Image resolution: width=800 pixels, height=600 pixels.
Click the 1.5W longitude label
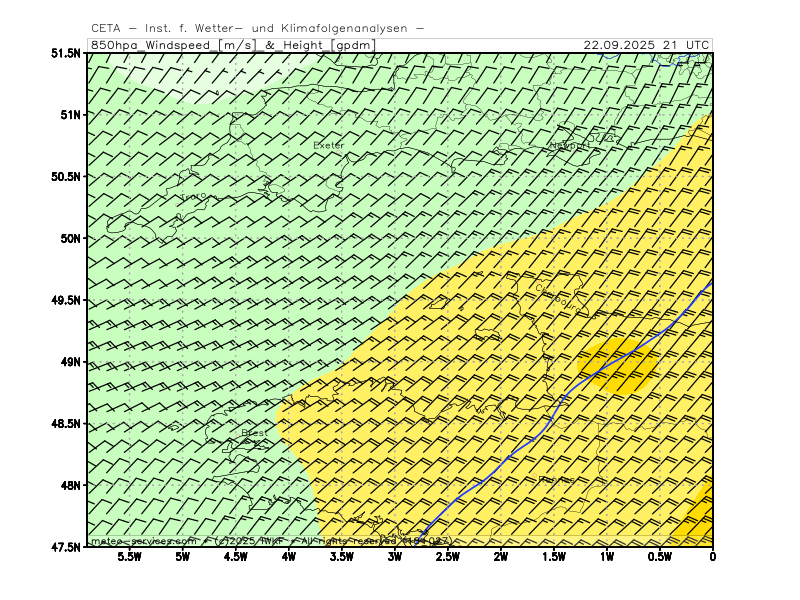click(x=554, y=557)
